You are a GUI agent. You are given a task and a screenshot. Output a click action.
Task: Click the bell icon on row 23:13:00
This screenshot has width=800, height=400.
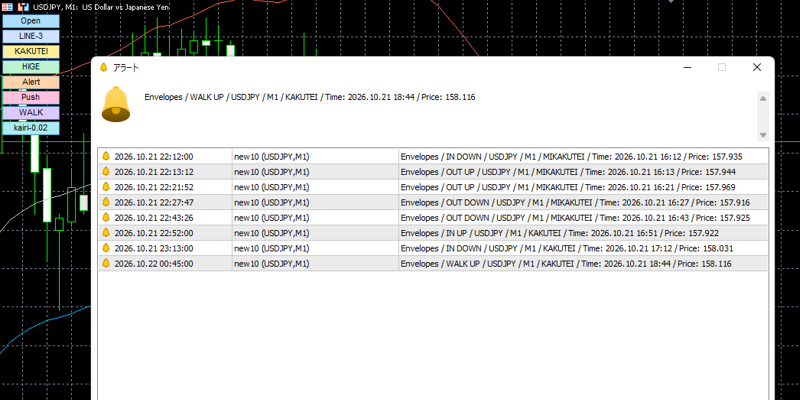(x=106, y=248)
